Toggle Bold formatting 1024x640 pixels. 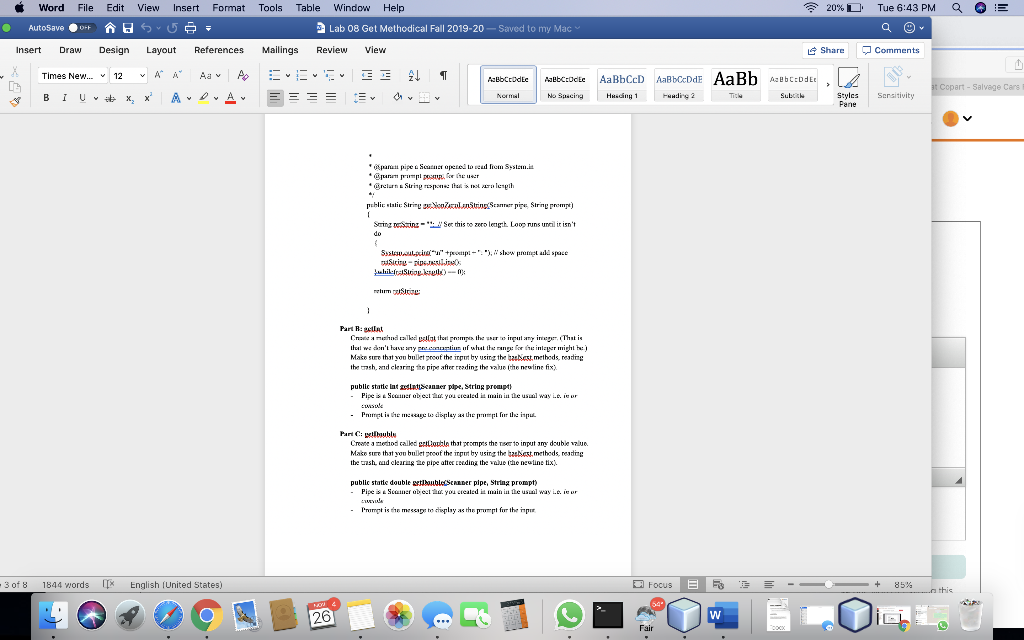tap(46, 98)
